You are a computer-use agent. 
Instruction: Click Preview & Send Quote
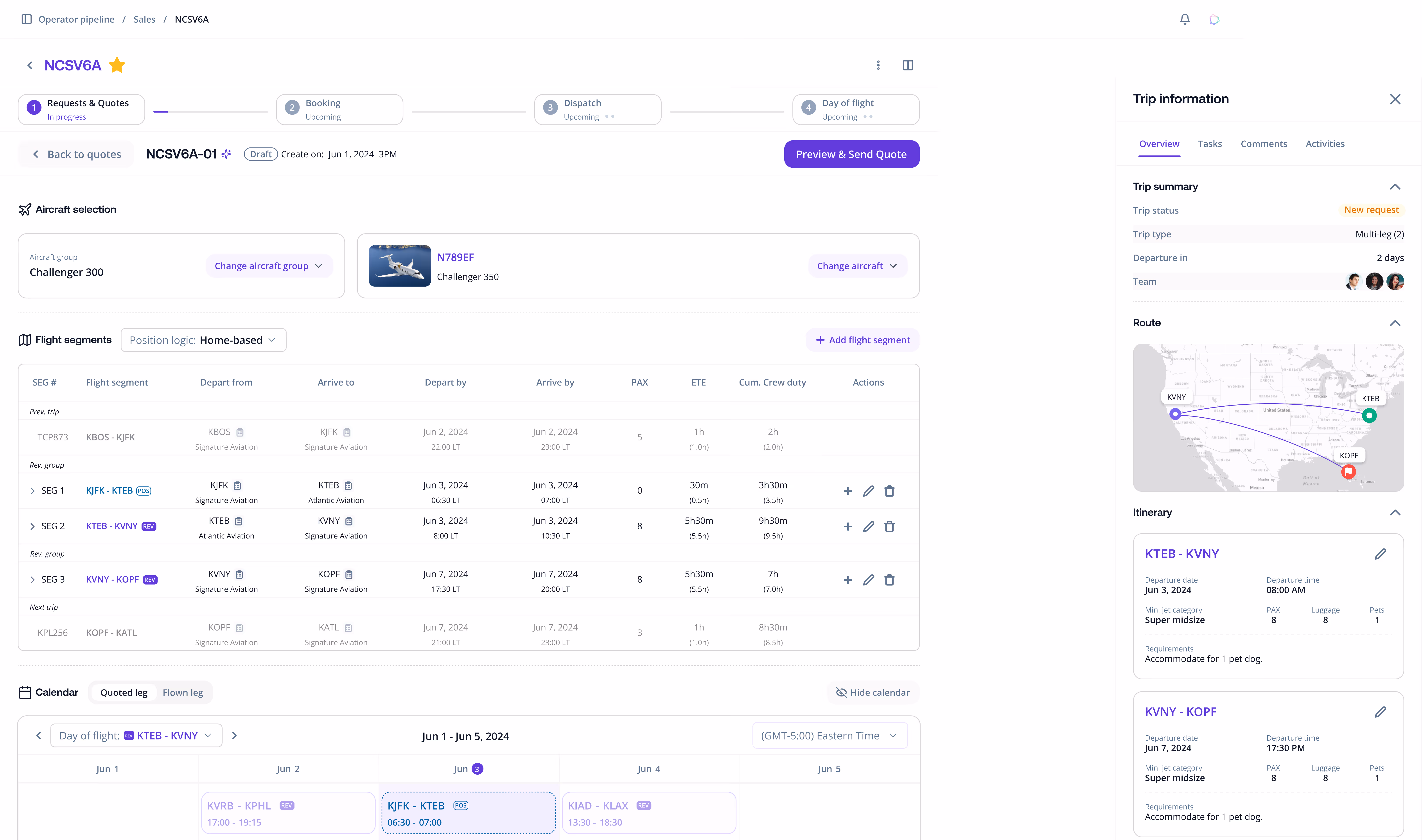[851, 154]
